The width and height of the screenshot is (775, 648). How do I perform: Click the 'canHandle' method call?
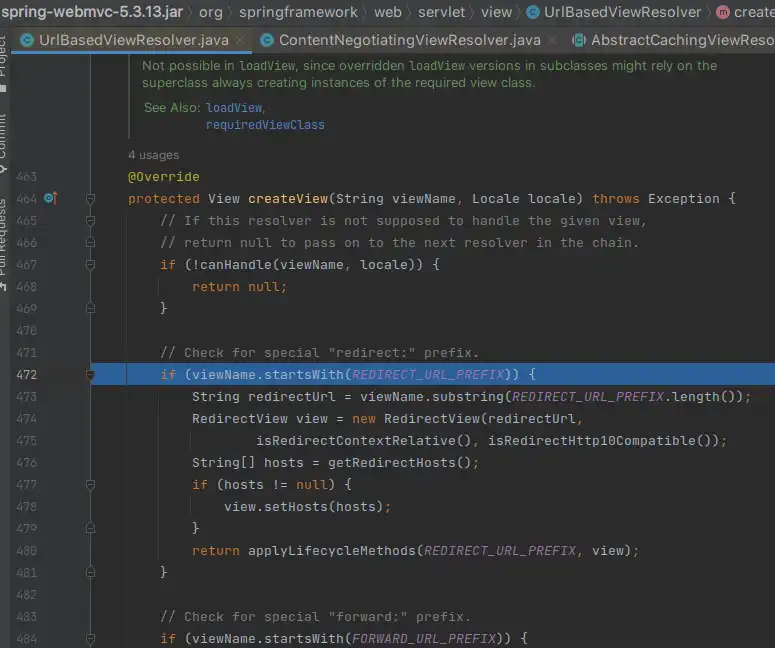(235, 265)
